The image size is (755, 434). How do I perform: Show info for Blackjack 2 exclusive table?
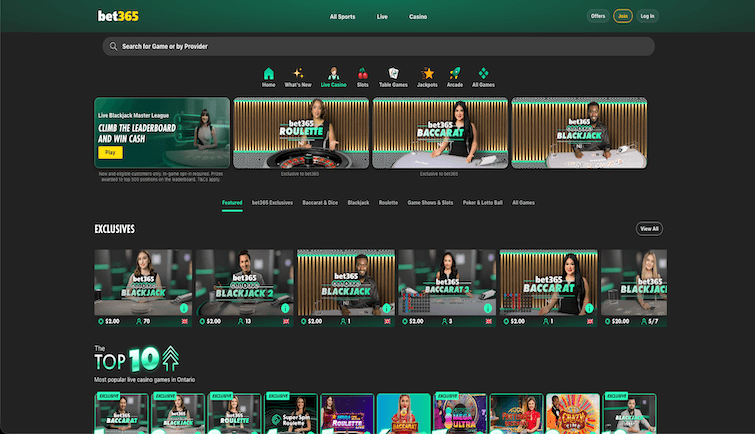tap(285, 308)
